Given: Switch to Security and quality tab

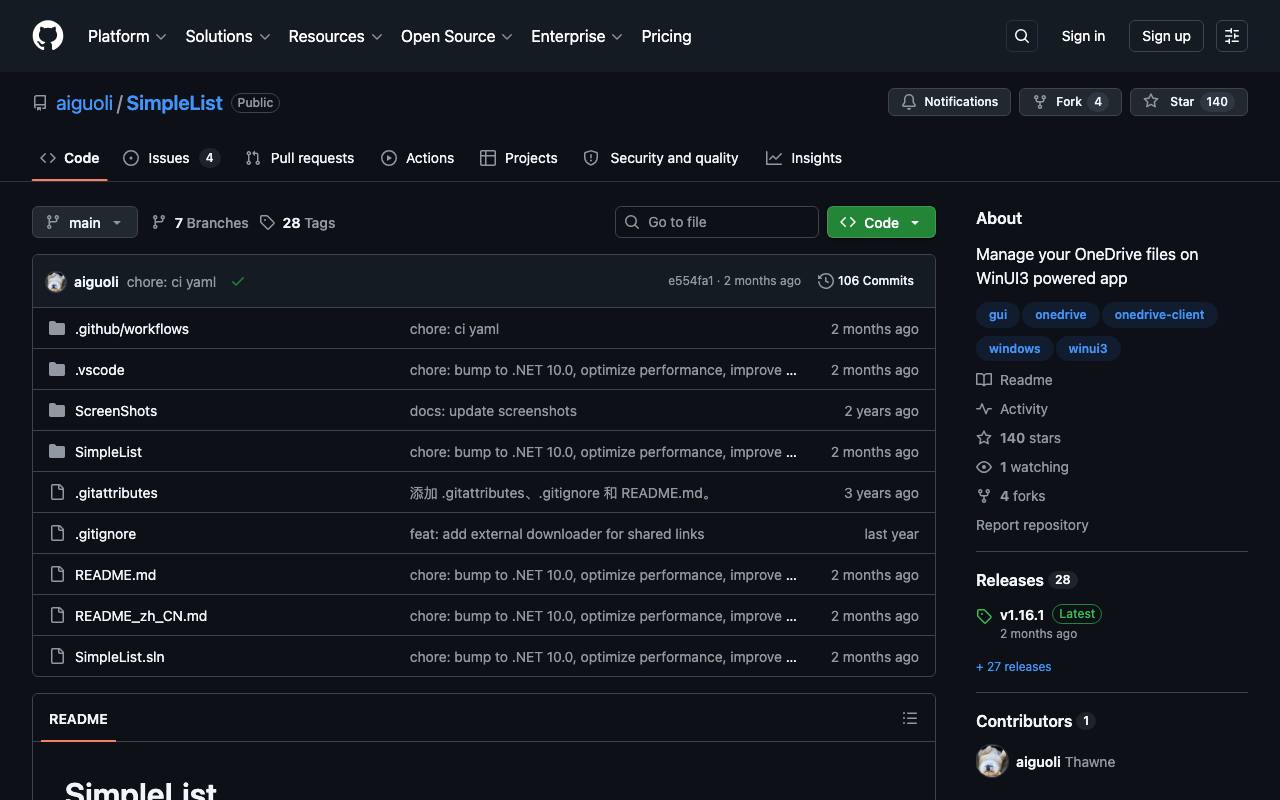Looking at the screenshot, I should pos(660,158).
